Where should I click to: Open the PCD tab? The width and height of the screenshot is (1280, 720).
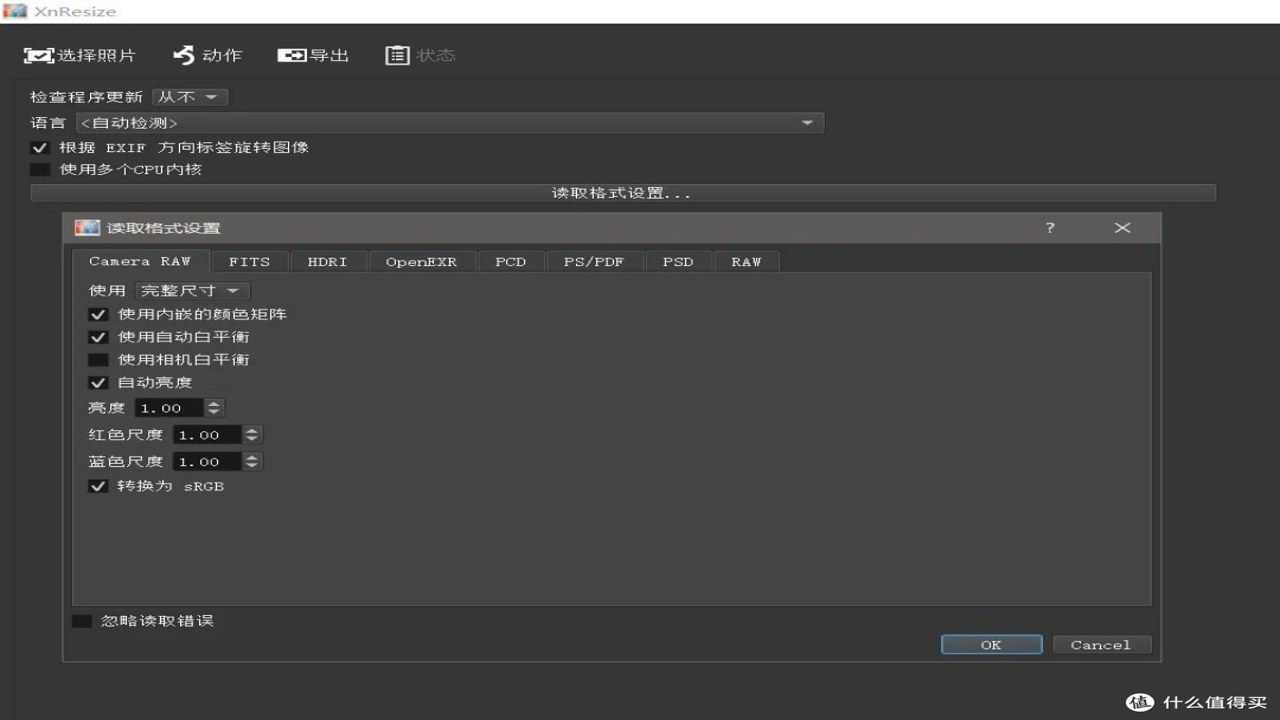(511, 262)
